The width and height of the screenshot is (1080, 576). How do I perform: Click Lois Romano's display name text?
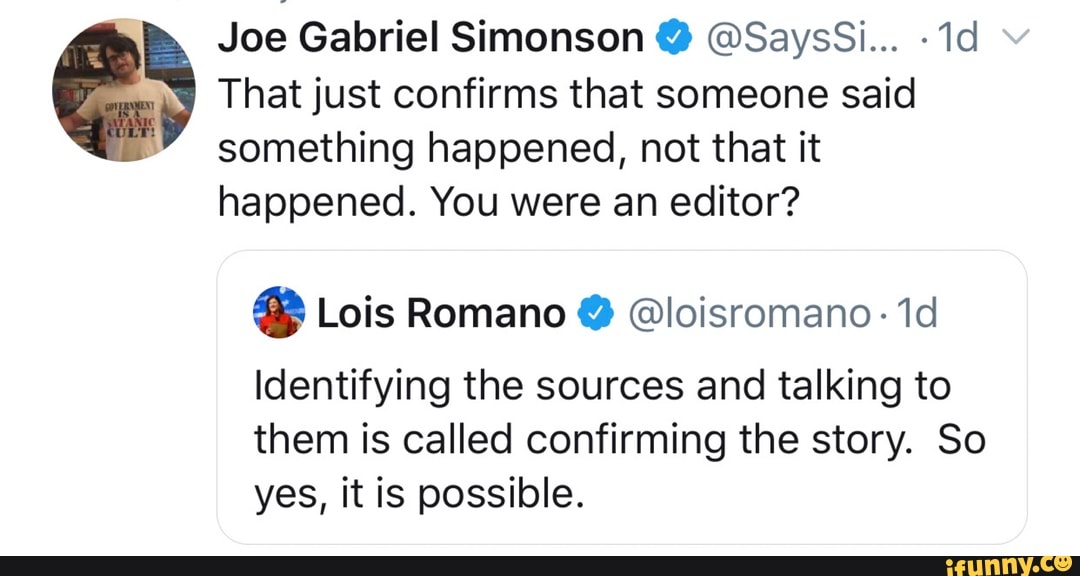(x=440, y=312)
